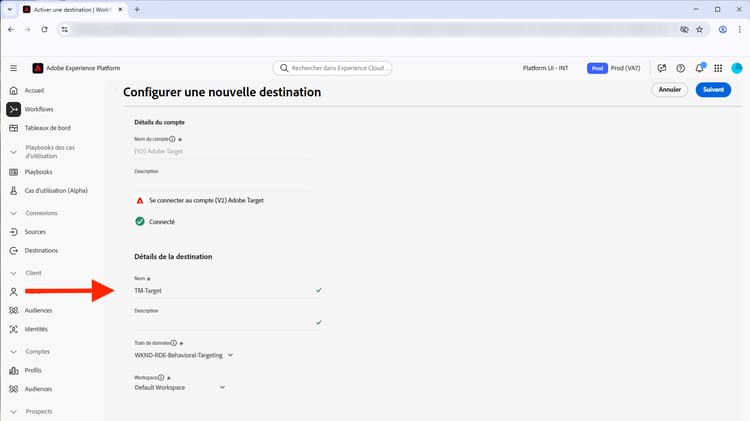
Task: Open the browser profile icon
Action: pyautogui.click(x=723, y=29)
